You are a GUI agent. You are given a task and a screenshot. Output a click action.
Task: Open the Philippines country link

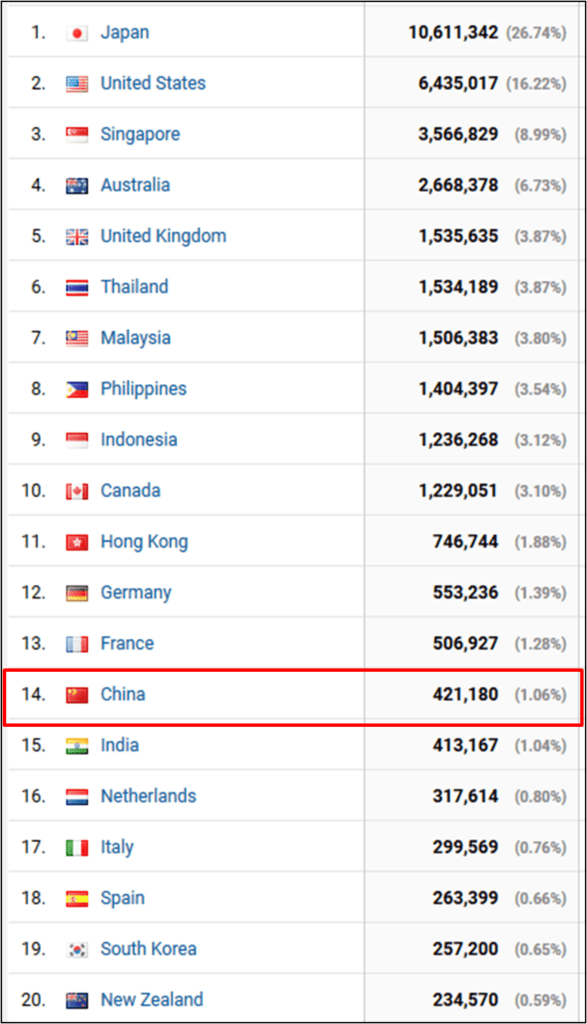[x=144, y=389]
